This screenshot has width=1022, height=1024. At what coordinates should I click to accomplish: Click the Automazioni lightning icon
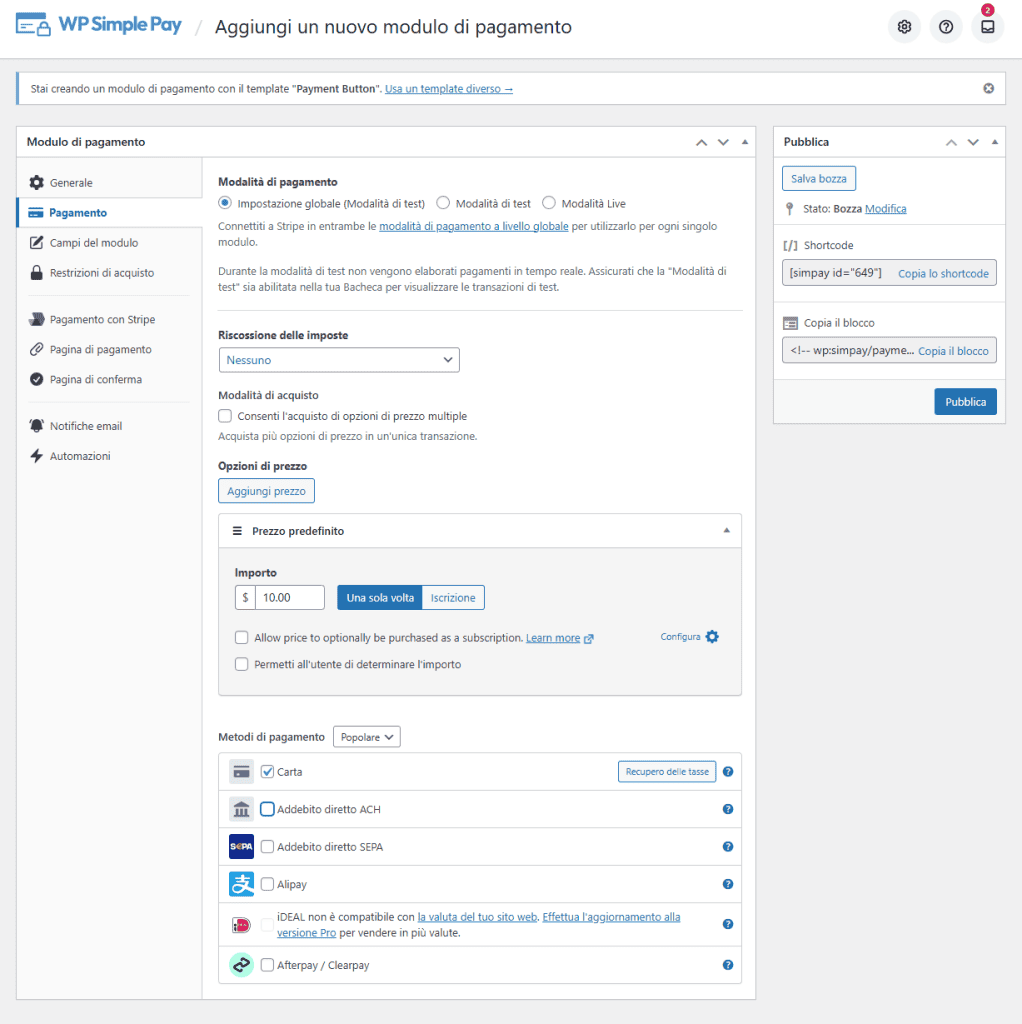[38, 455]
